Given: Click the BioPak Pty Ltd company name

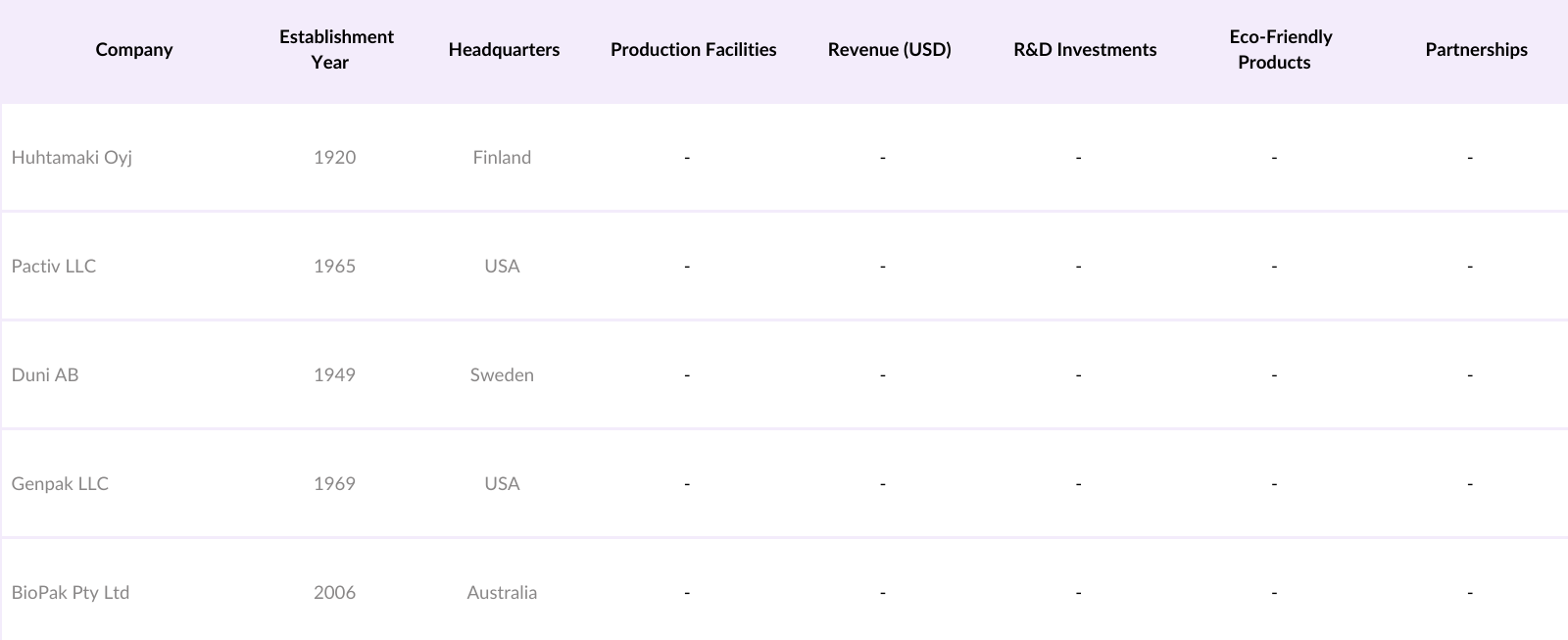Looking at the screenshot, I should (71, 593).
